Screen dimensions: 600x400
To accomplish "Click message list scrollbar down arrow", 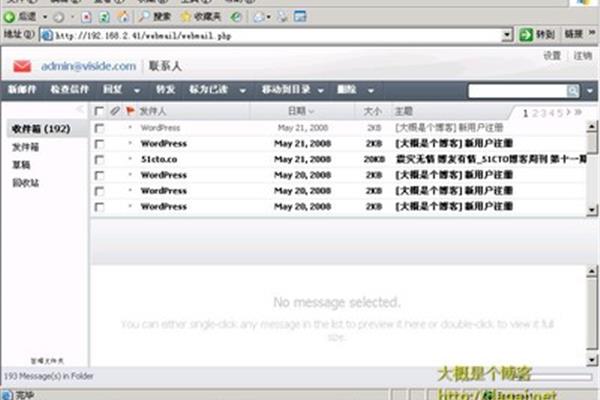I will tap(592, 210).
